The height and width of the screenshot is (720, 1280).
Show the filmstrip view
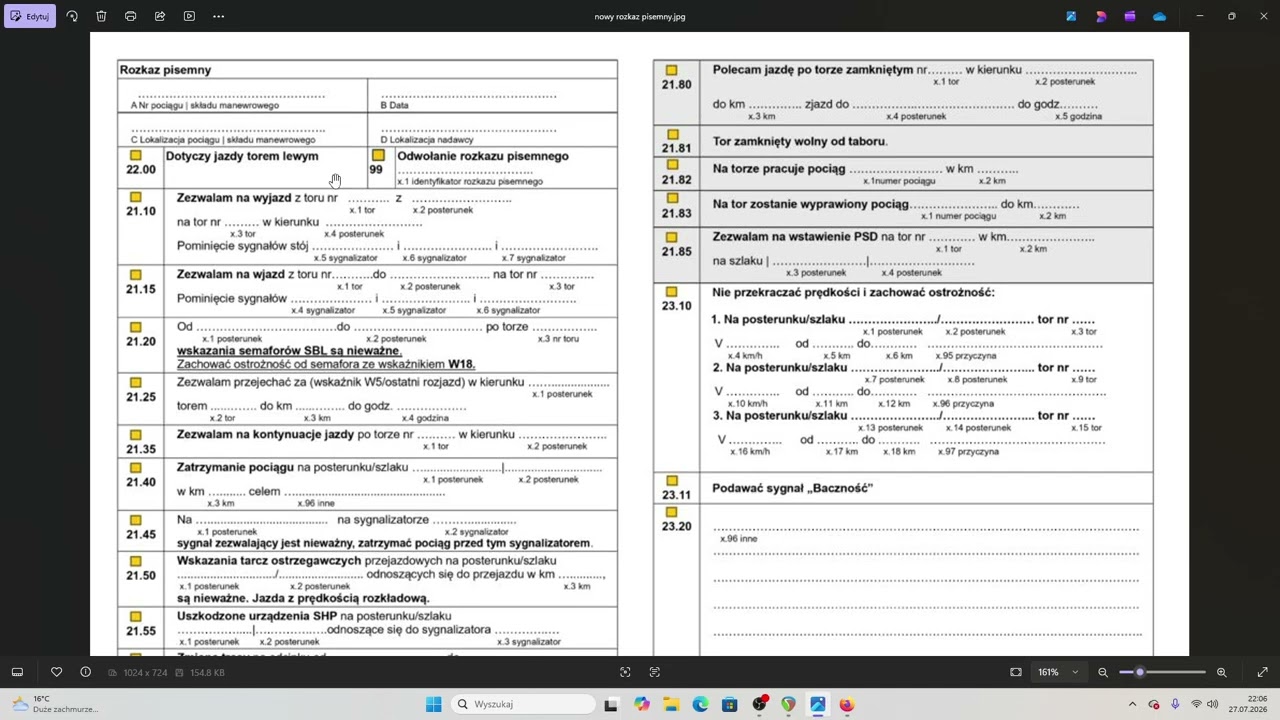click(x=17, y=672)
